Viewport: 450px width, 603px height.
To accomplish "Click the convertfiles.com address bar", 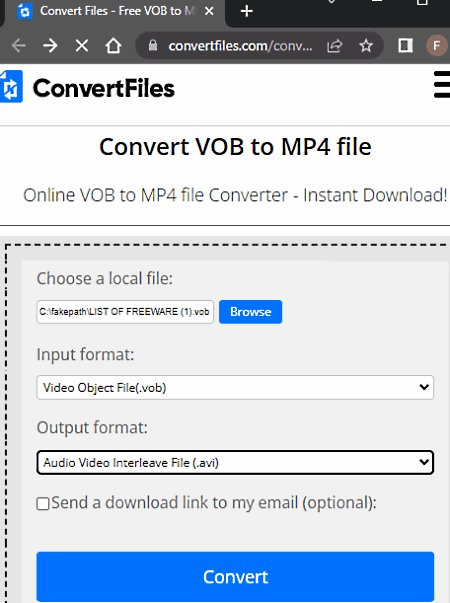I will [240, 46].
